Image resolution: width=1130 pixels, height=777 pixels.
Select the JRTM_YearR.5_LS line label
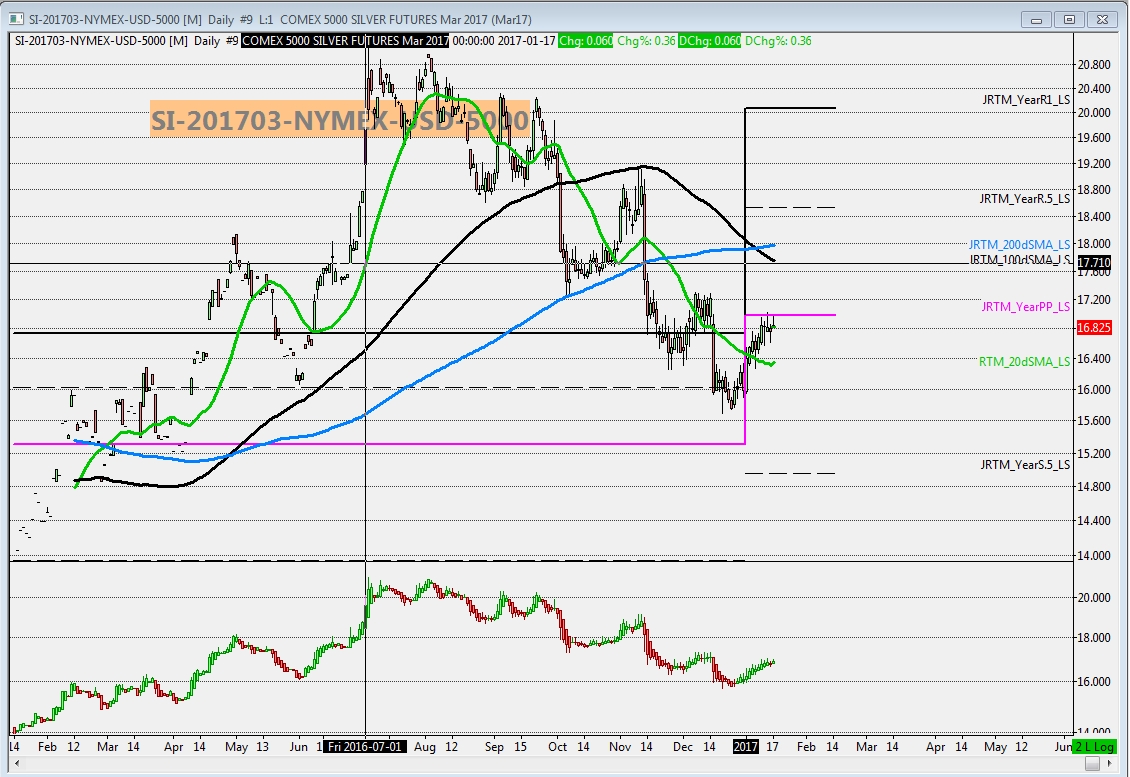pyautogui.click(x=1024, y=198)
